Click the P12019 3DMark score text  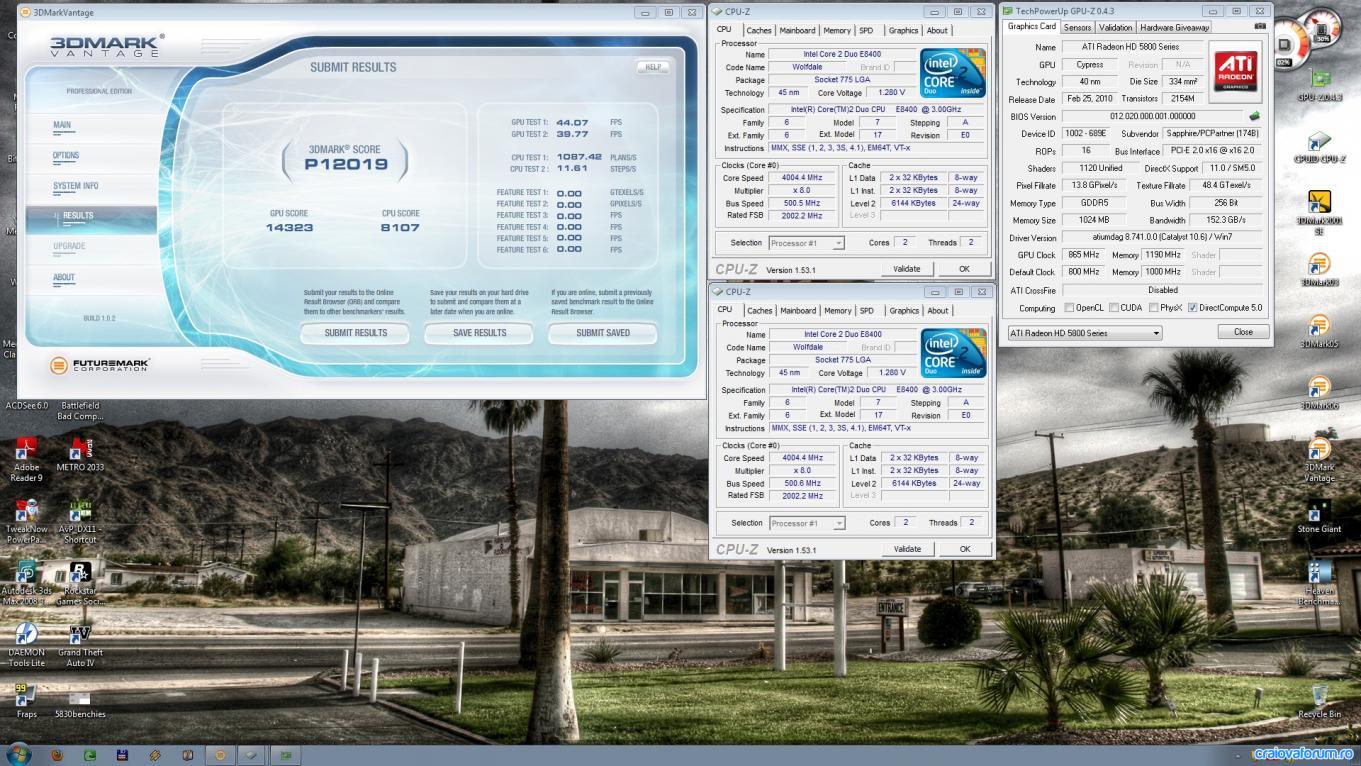[x=346, y=164]
